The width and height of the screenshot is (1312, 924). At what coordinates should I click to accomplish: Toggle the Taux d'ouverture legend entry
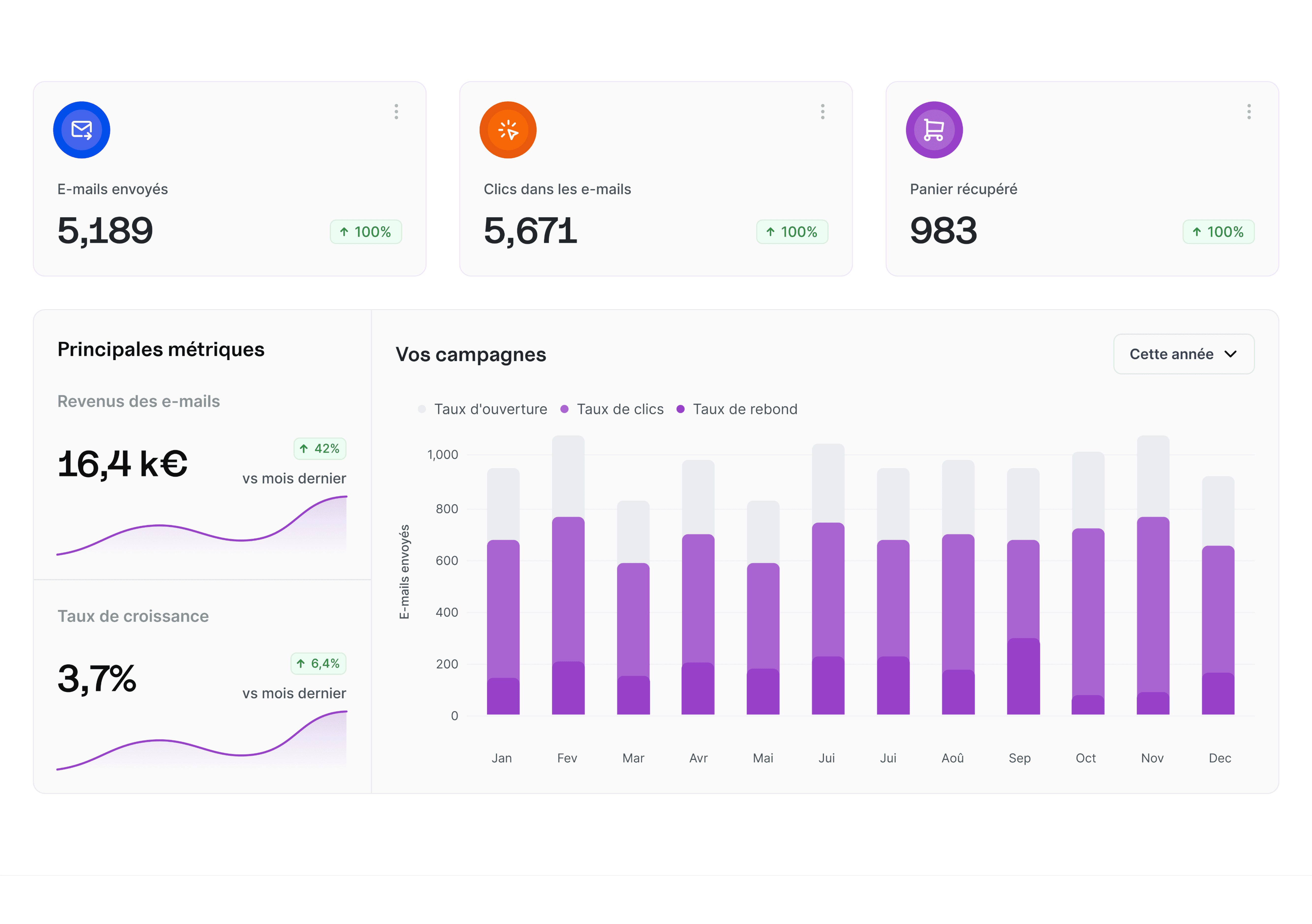click(482, 409)
